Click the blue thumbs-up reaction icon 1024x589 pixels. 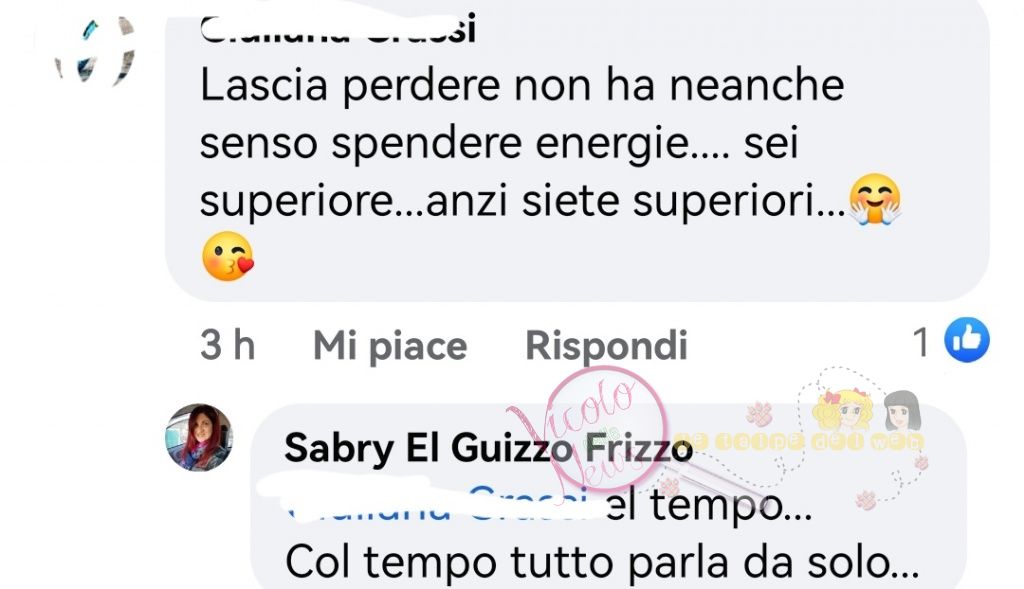click(x=967, y=340)
